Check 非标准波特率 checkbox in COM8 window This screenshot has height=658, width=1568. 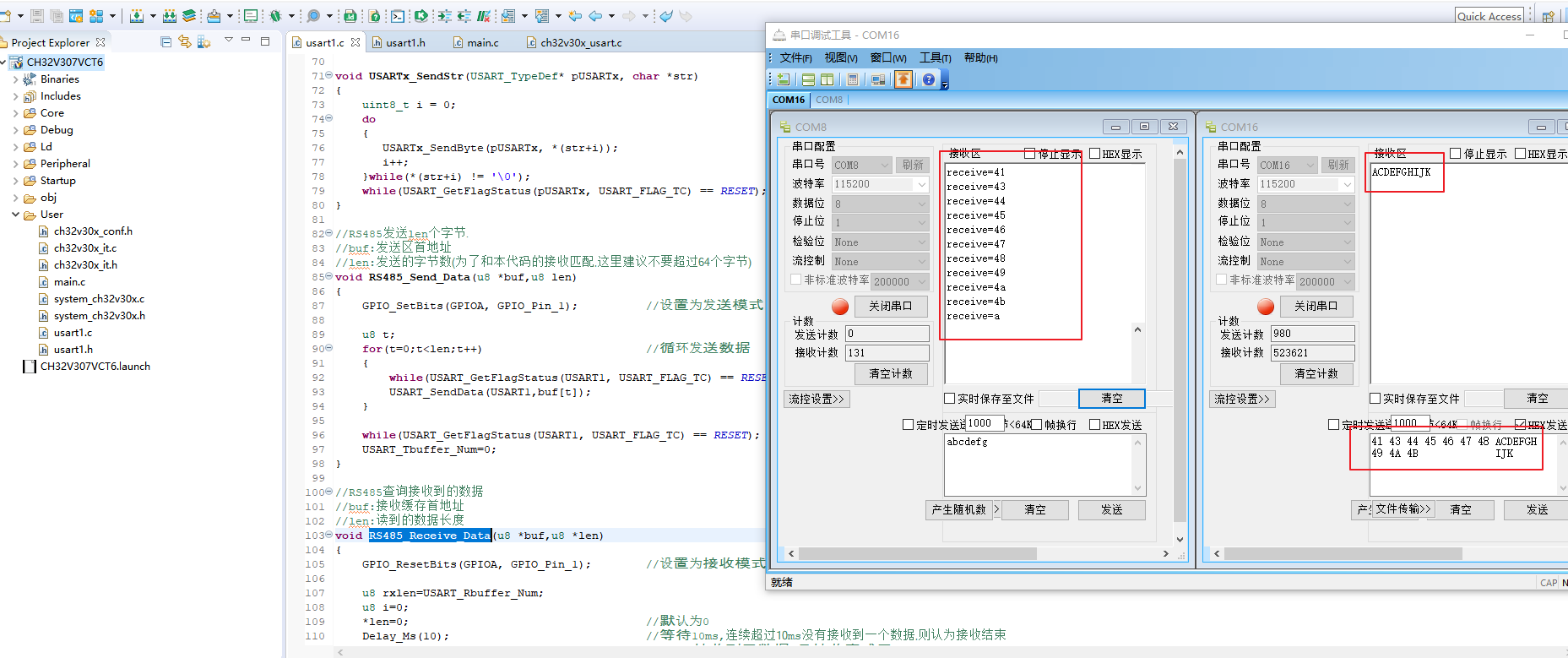[795, 280]
